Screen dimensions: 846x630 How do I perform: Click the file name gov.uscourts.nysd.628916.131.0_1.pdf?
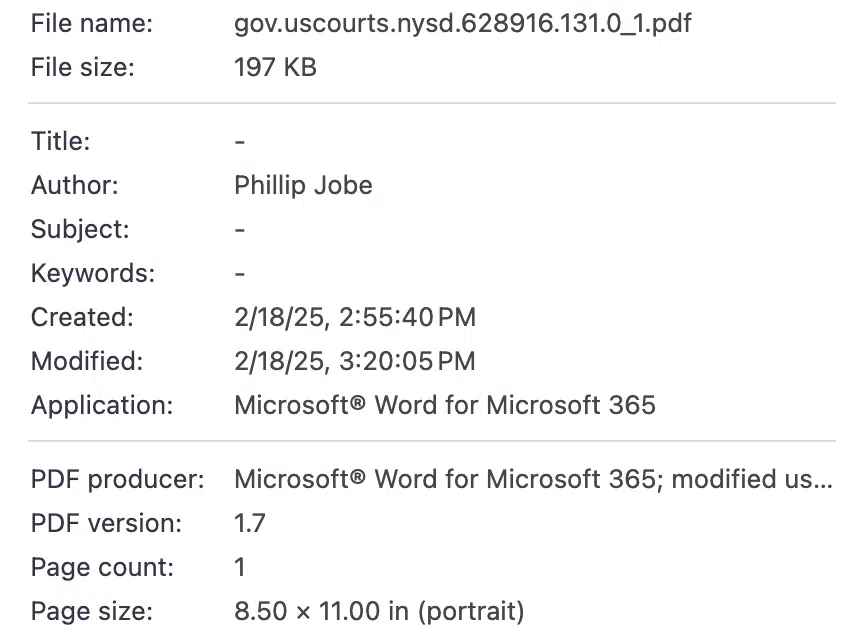click(462, 24)
